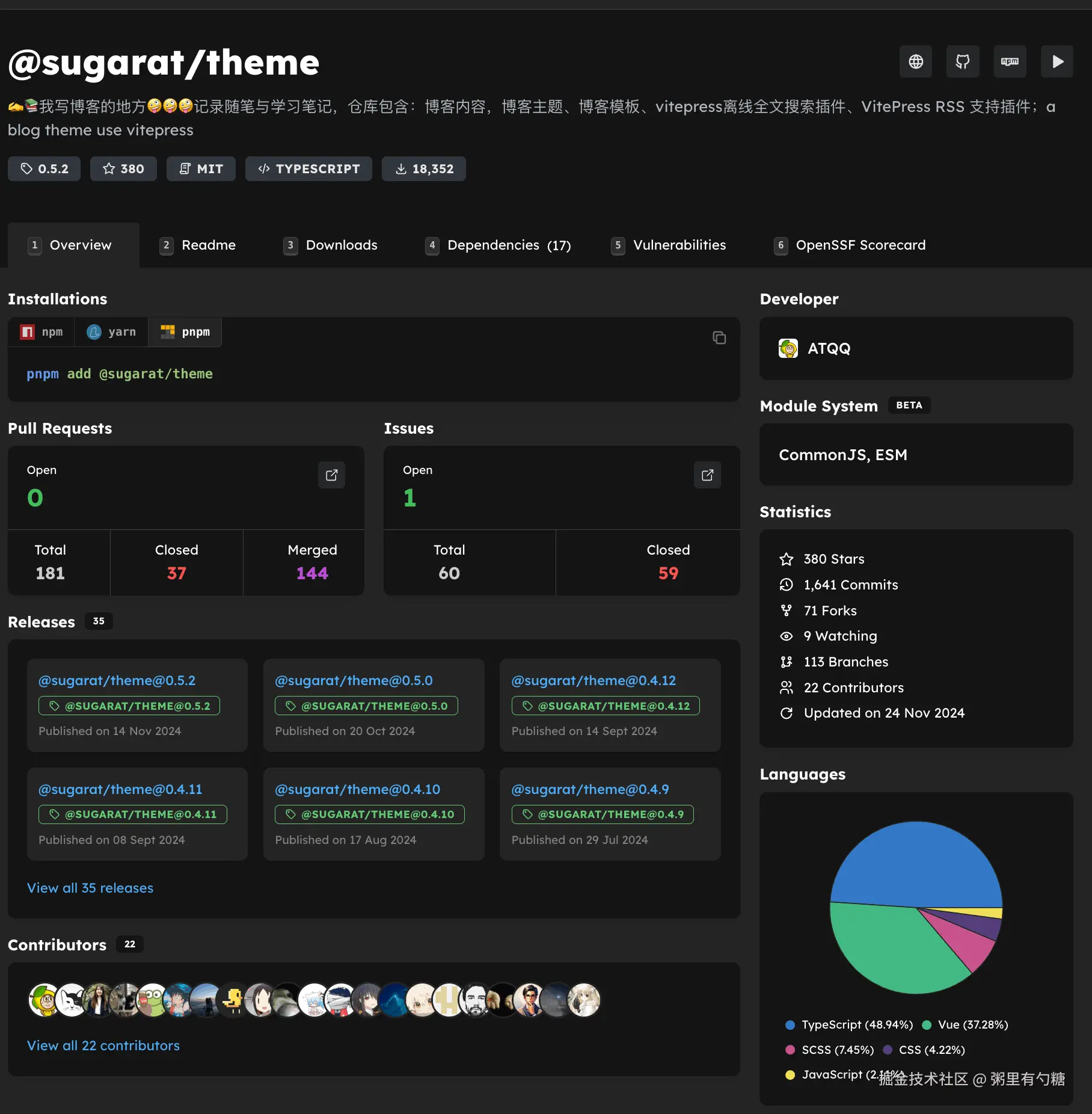Screen dimensions: 1092x1114
Task: Open the website globe icon
Action: click(915, 61)
